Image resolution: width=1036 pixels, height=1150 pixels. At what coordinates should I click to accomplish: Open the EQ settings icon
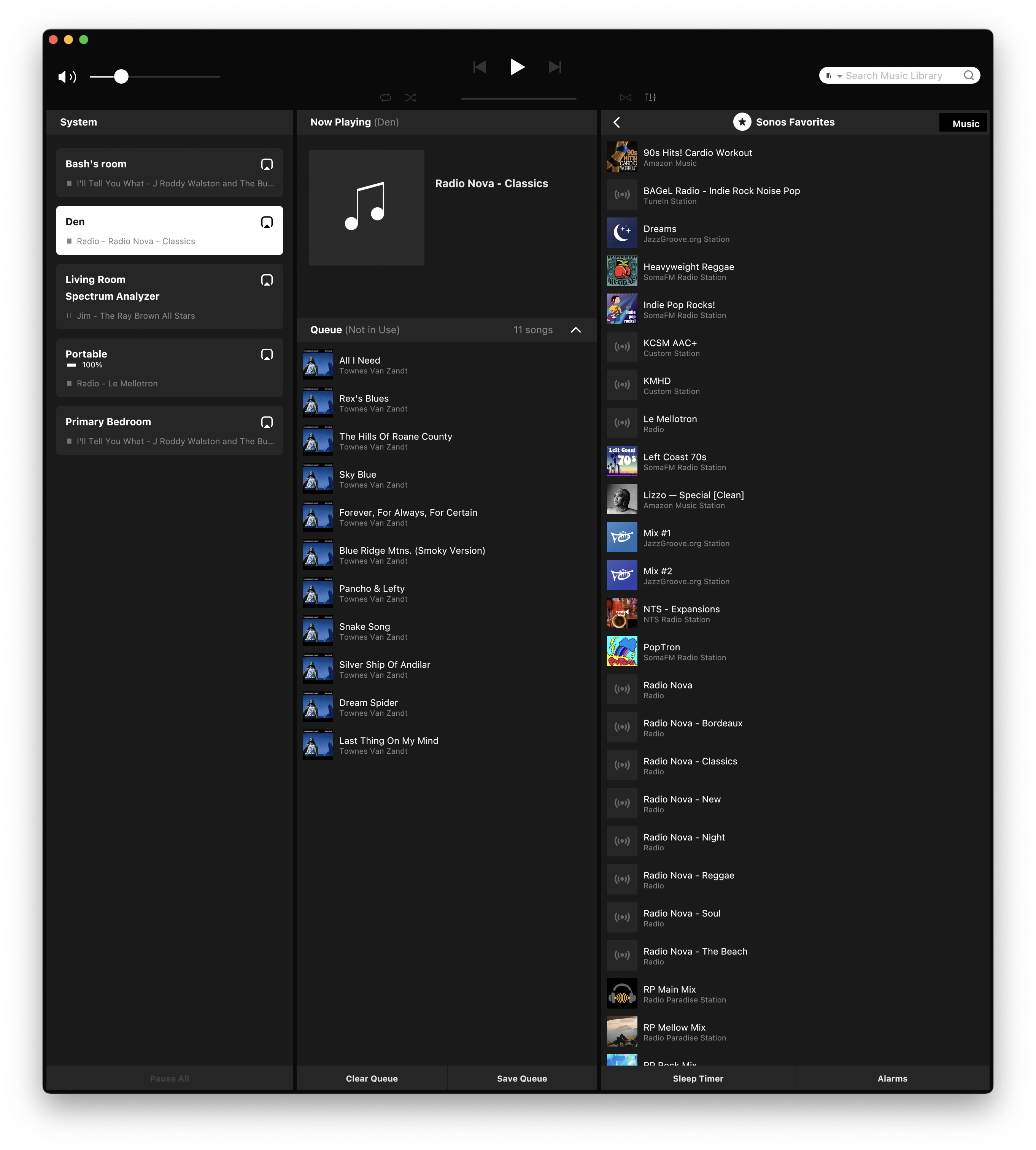coord(651,97)
